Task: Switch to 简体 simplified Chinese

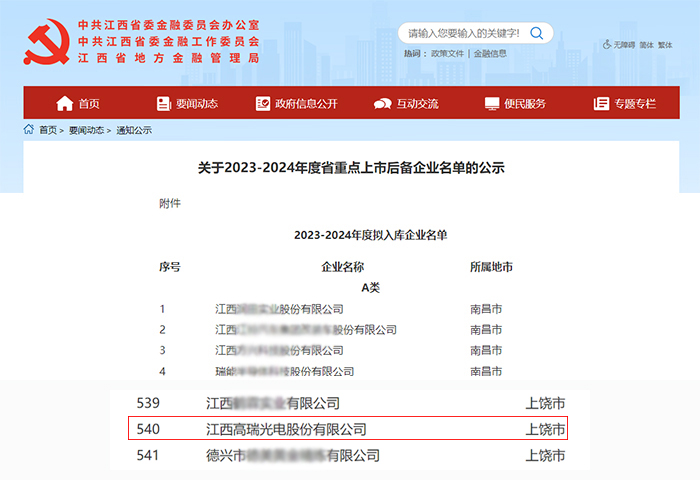Action: 646,45
